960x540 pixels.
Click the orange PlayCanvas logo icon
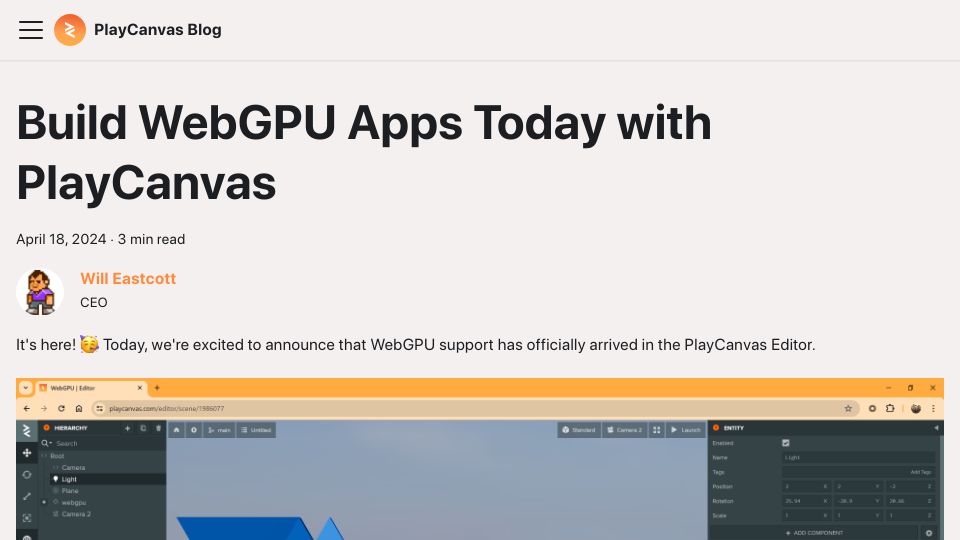pos(70,30)
